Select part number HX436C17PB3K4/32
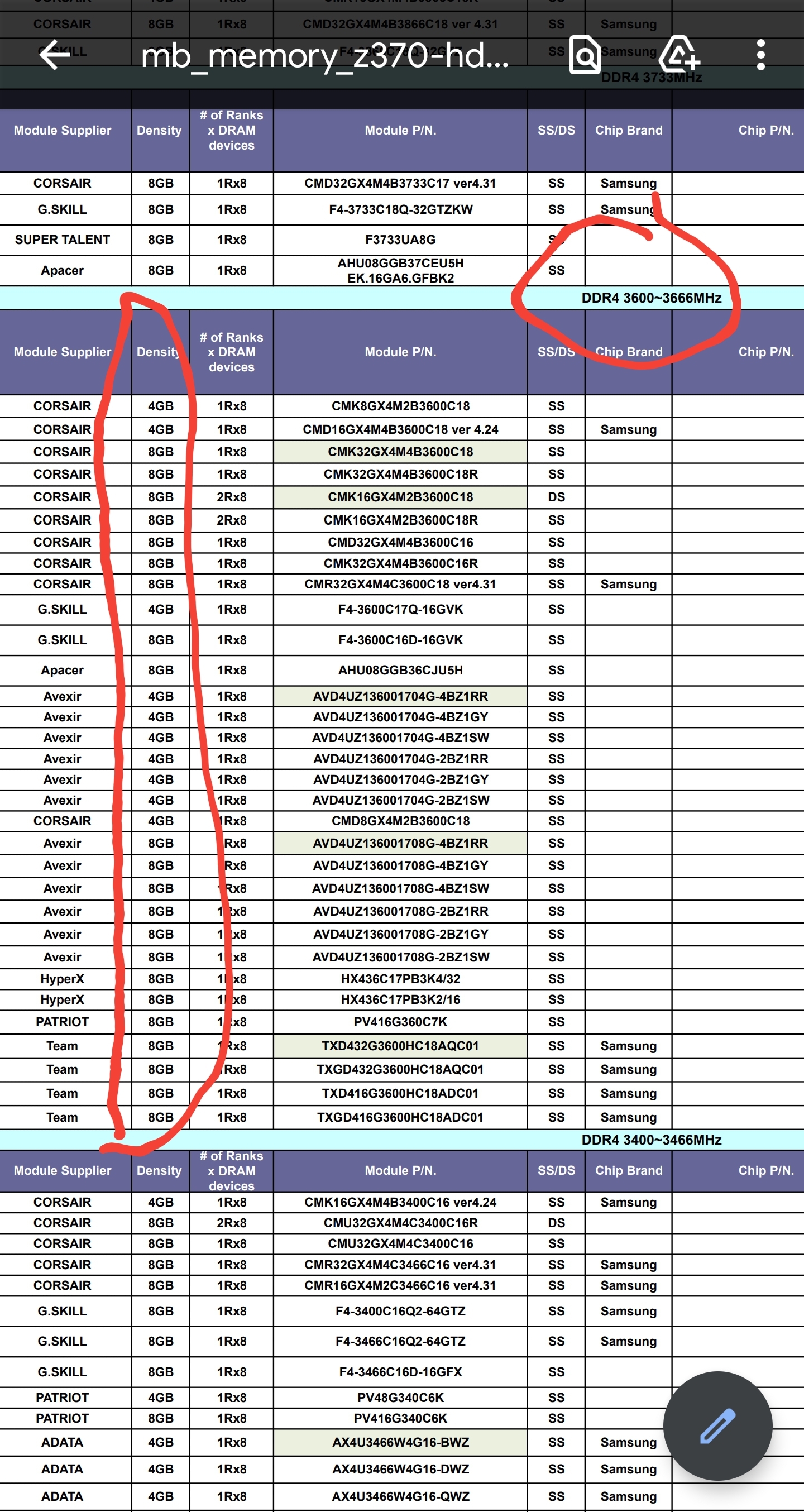This screenshot has height=1512, width=804. click(x=400, y=978)
